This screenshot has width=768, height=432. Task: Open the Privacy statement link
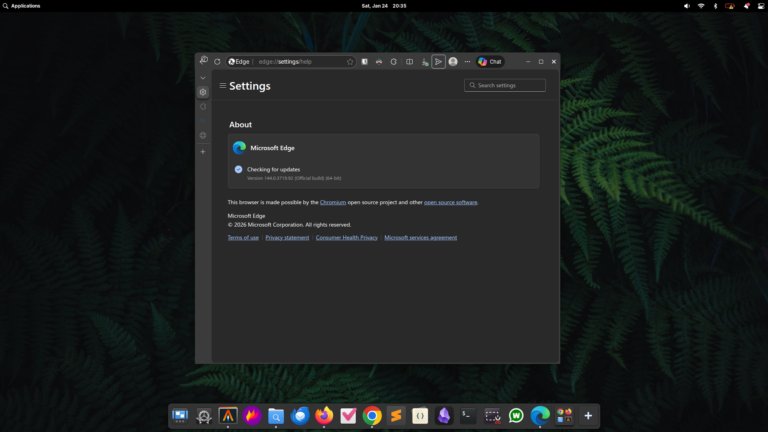click(287, 238)
